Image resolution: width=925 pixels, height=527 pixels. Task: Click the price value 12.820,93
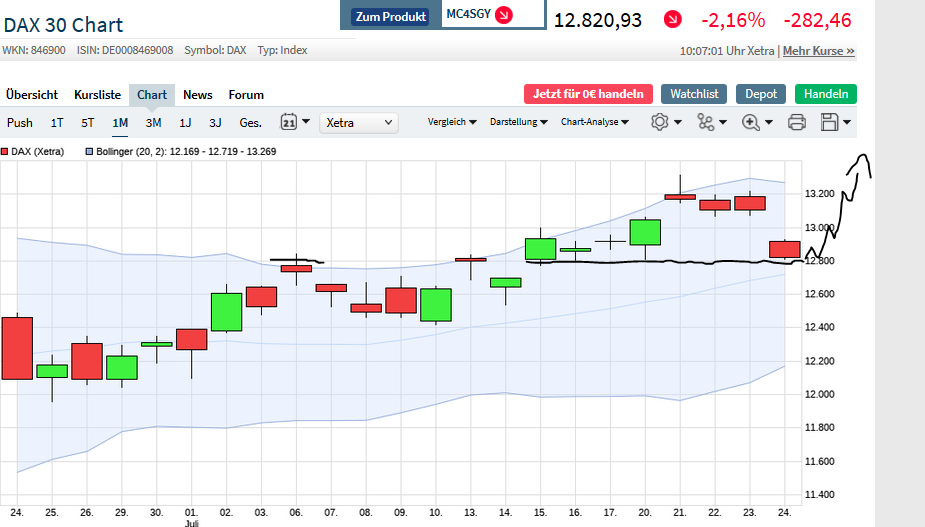(598, 20)
